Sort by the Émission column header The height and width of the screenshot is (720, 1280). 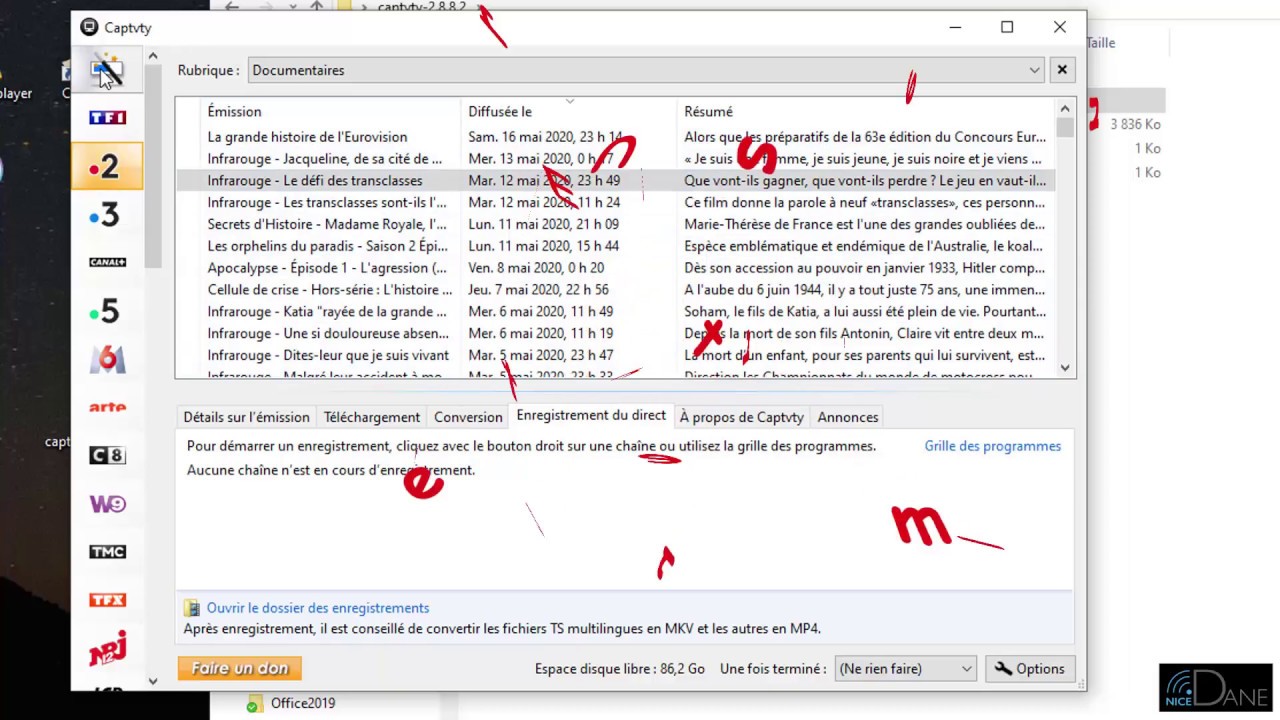[x=234, y=111]
